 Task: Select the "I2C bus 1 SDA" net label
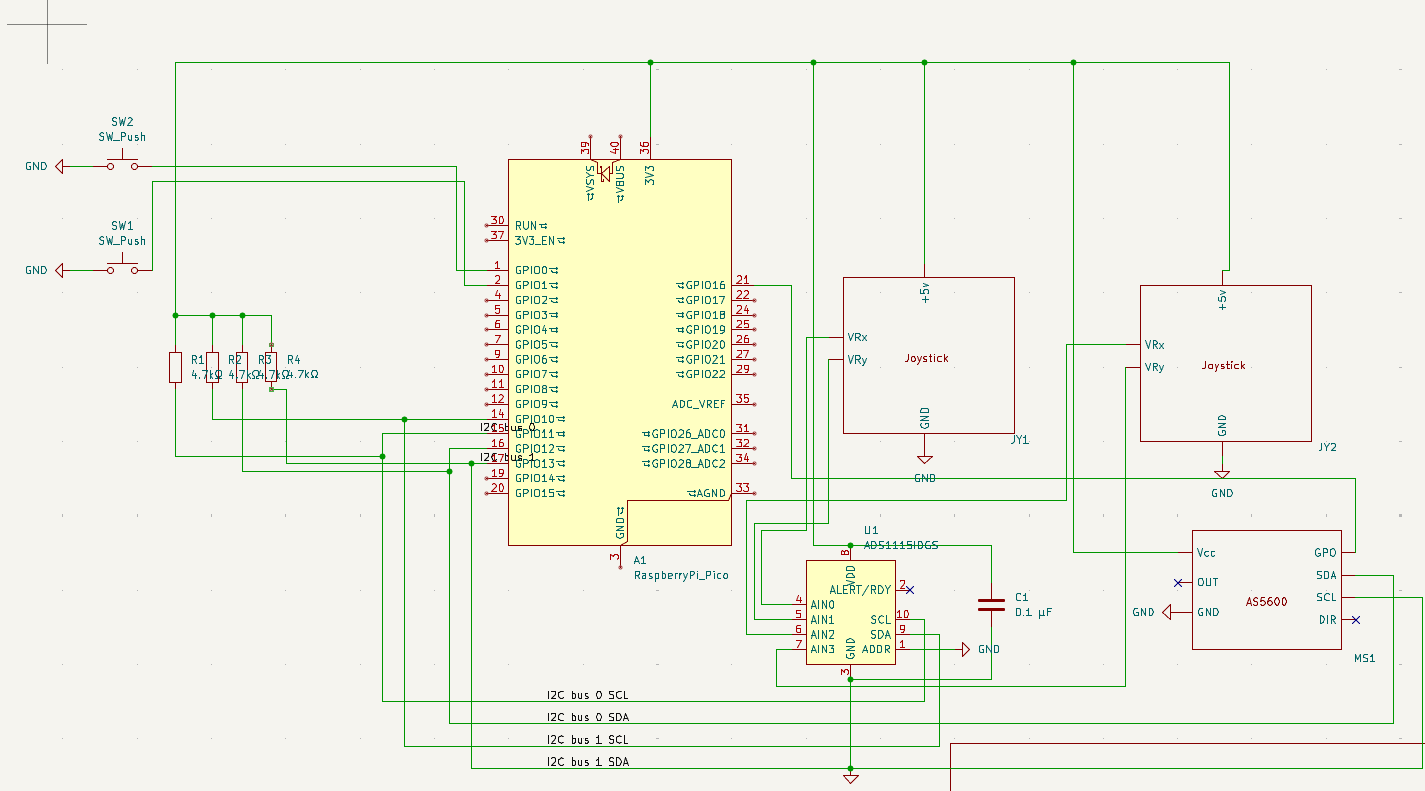coord(587,762)
